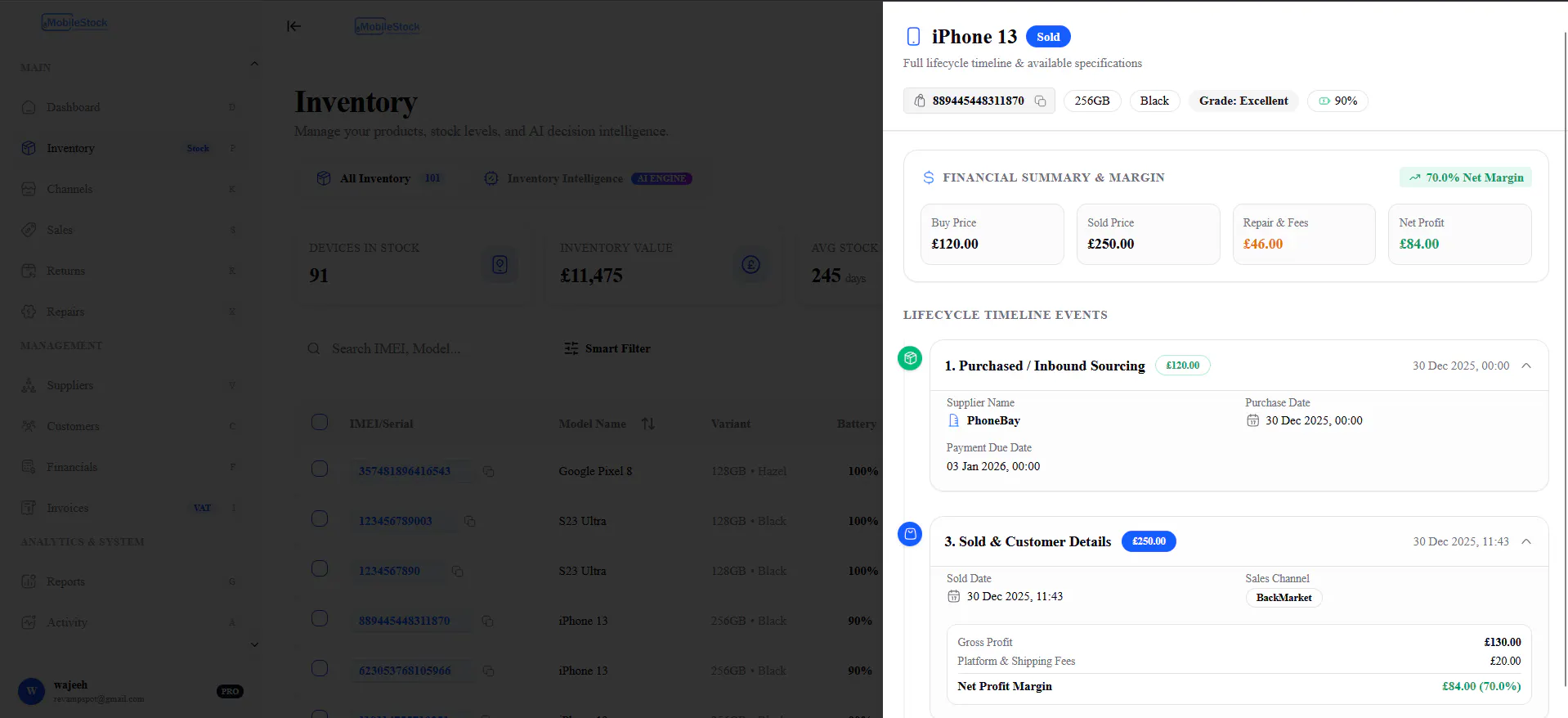Click the £120.00 badge on Purchased section
Viewport: 1568px width, 718px height.
pyautogui.click(x=1183, y=366)
